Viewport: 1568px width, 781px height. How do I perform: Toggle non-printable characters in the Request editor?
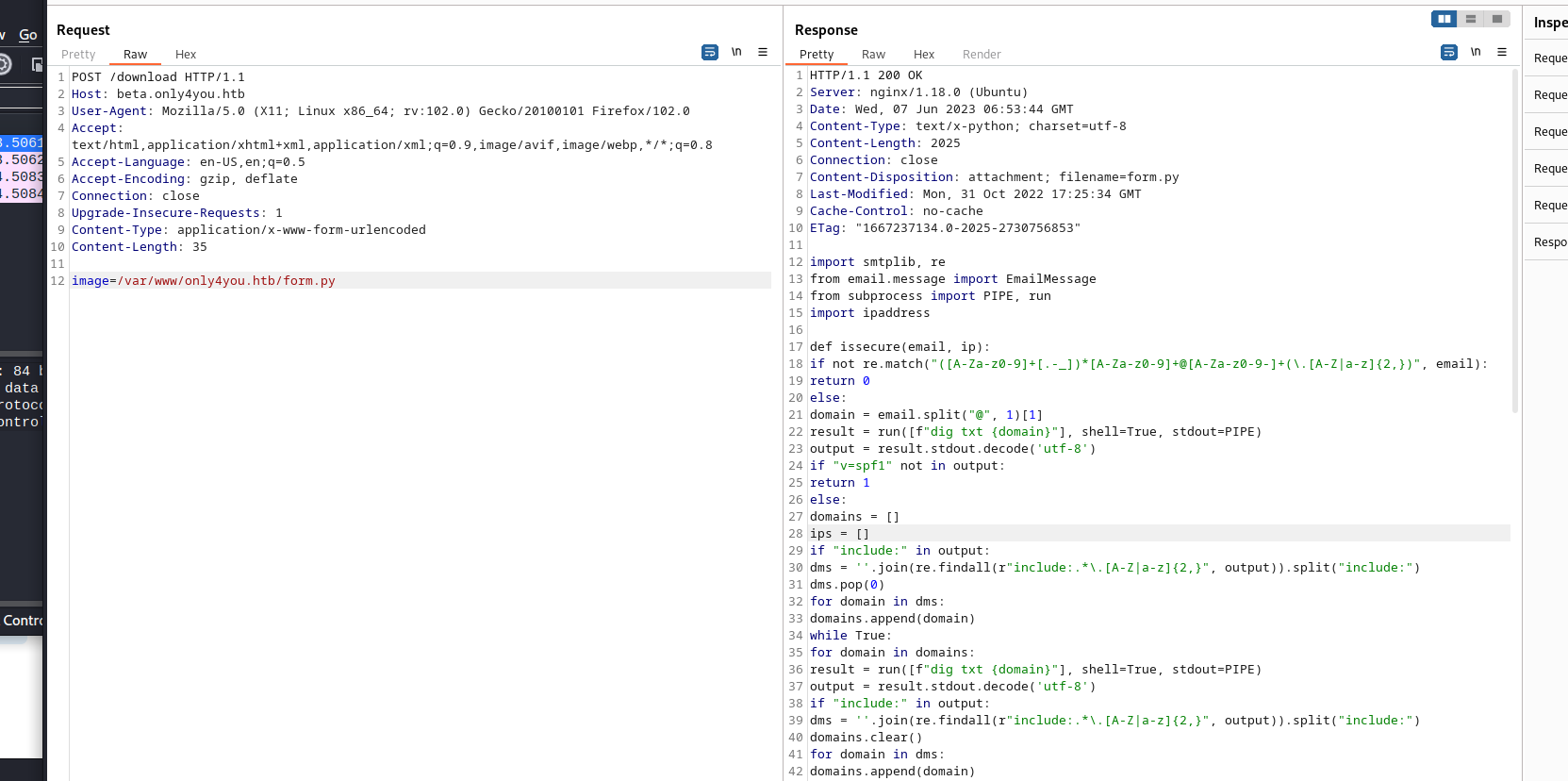[x=736, y=52]
